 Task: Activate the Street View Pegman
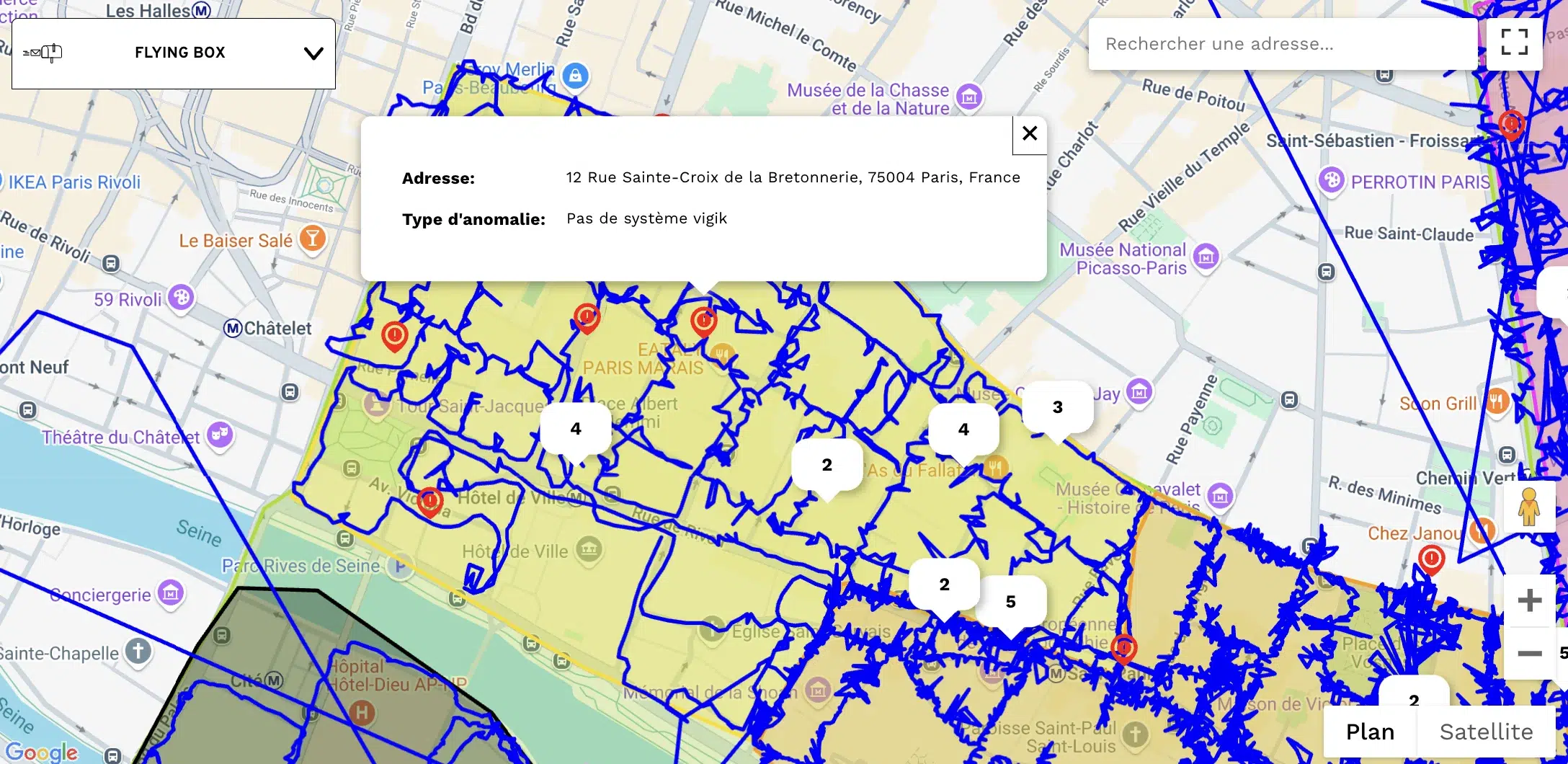1529,506
